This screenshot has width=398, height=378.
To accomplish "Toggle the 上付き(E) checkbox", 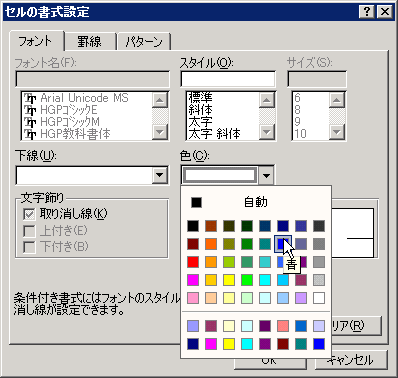I will [x=29, y=231].
